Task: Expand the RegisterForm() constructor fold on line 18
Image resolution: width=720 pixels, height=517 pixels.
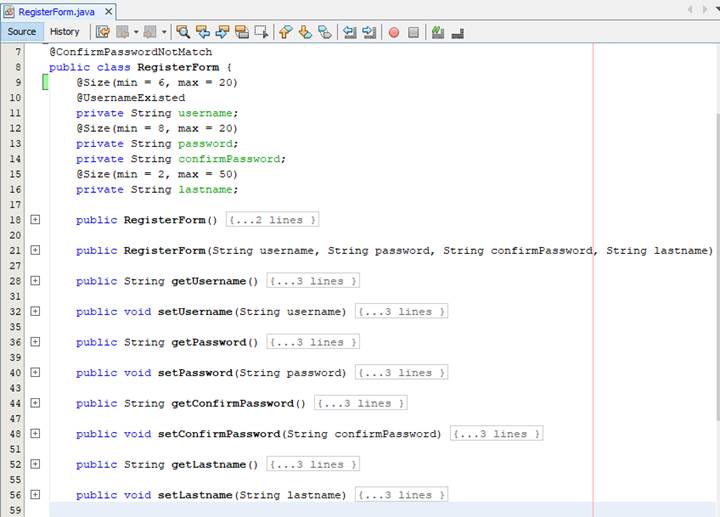Action: pos(35,219)
